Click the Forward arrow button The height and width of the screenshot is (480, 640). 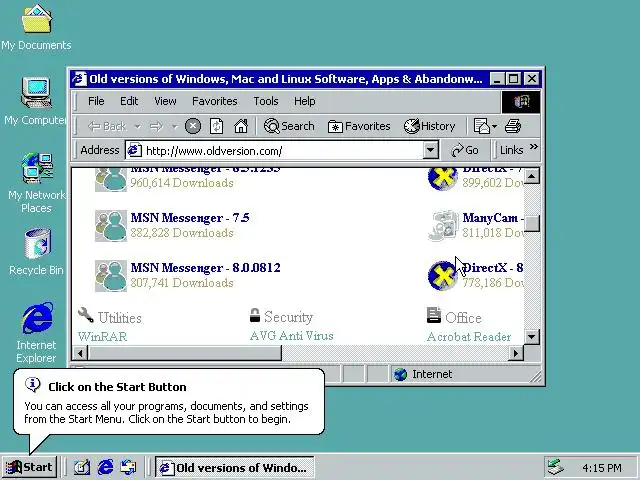tap(156, 126)
